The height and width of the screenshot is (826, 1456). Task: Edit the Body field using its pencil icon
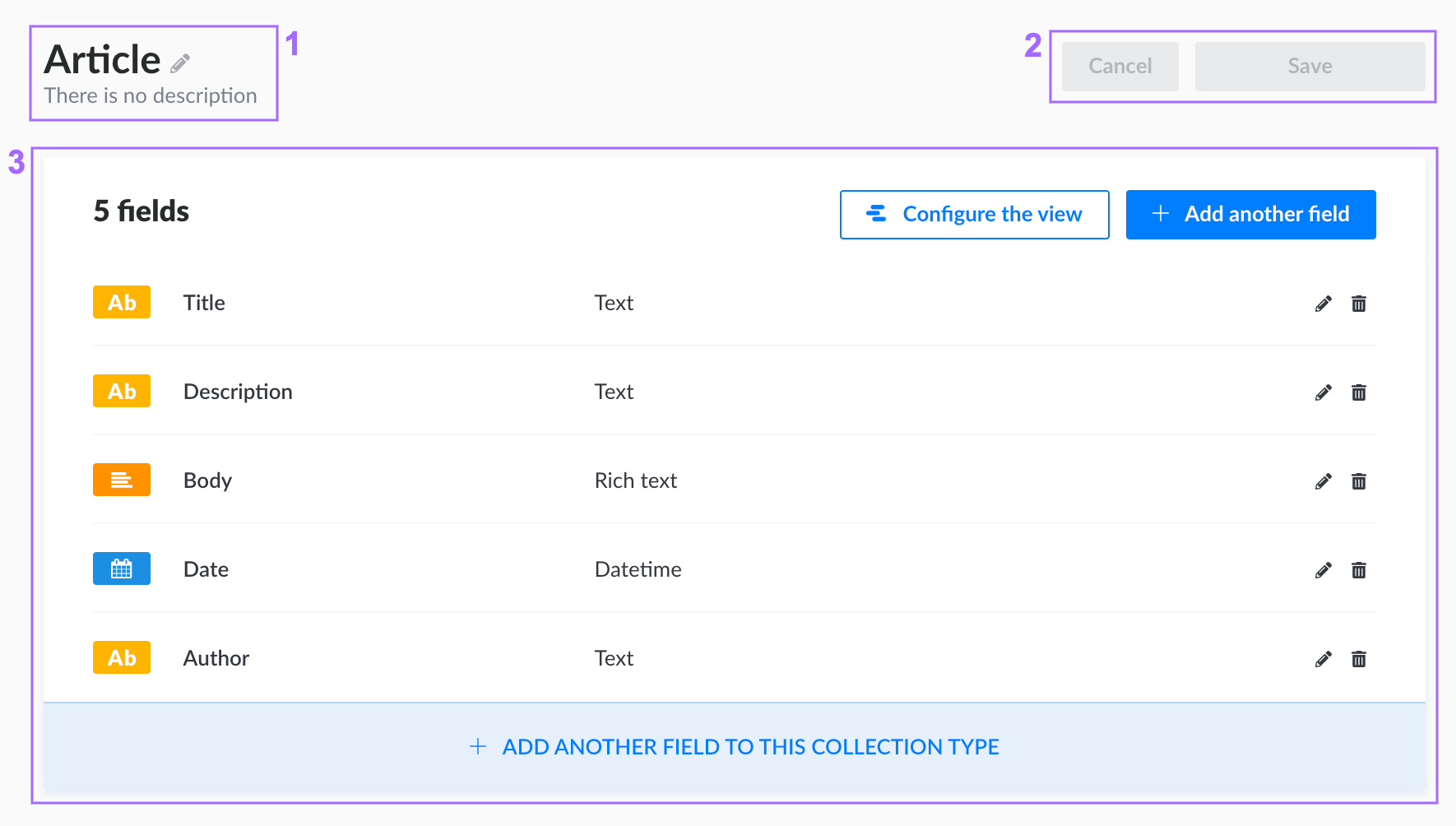point(1323,481)
